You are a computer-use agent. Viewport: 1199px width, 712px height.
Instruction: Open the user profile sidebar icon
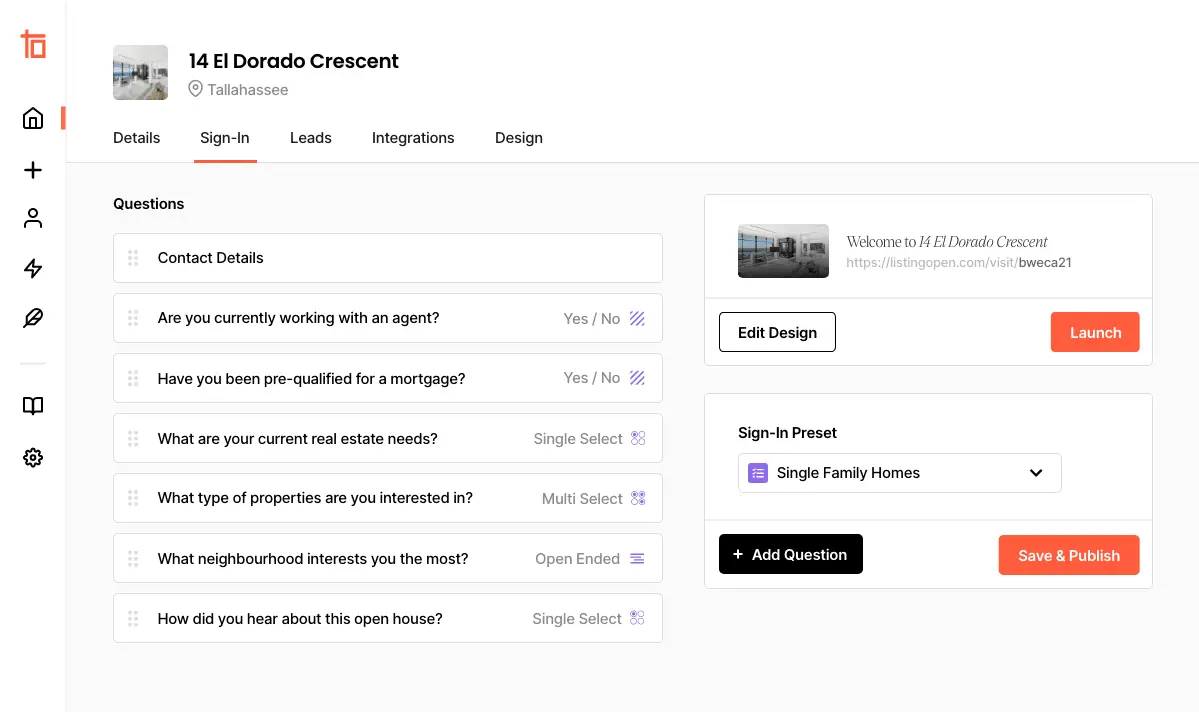(33, 218)
